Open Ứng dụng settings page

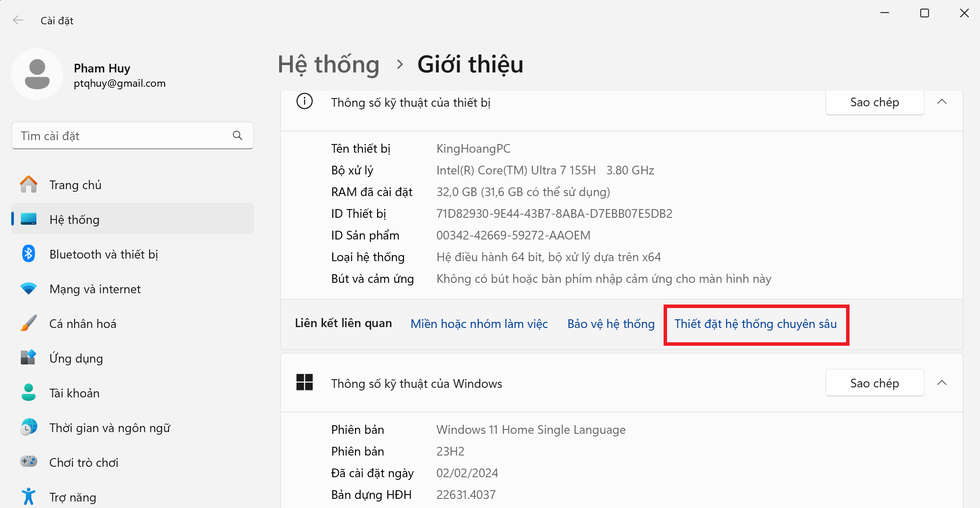pyautogui.click(x=75, y=358)
